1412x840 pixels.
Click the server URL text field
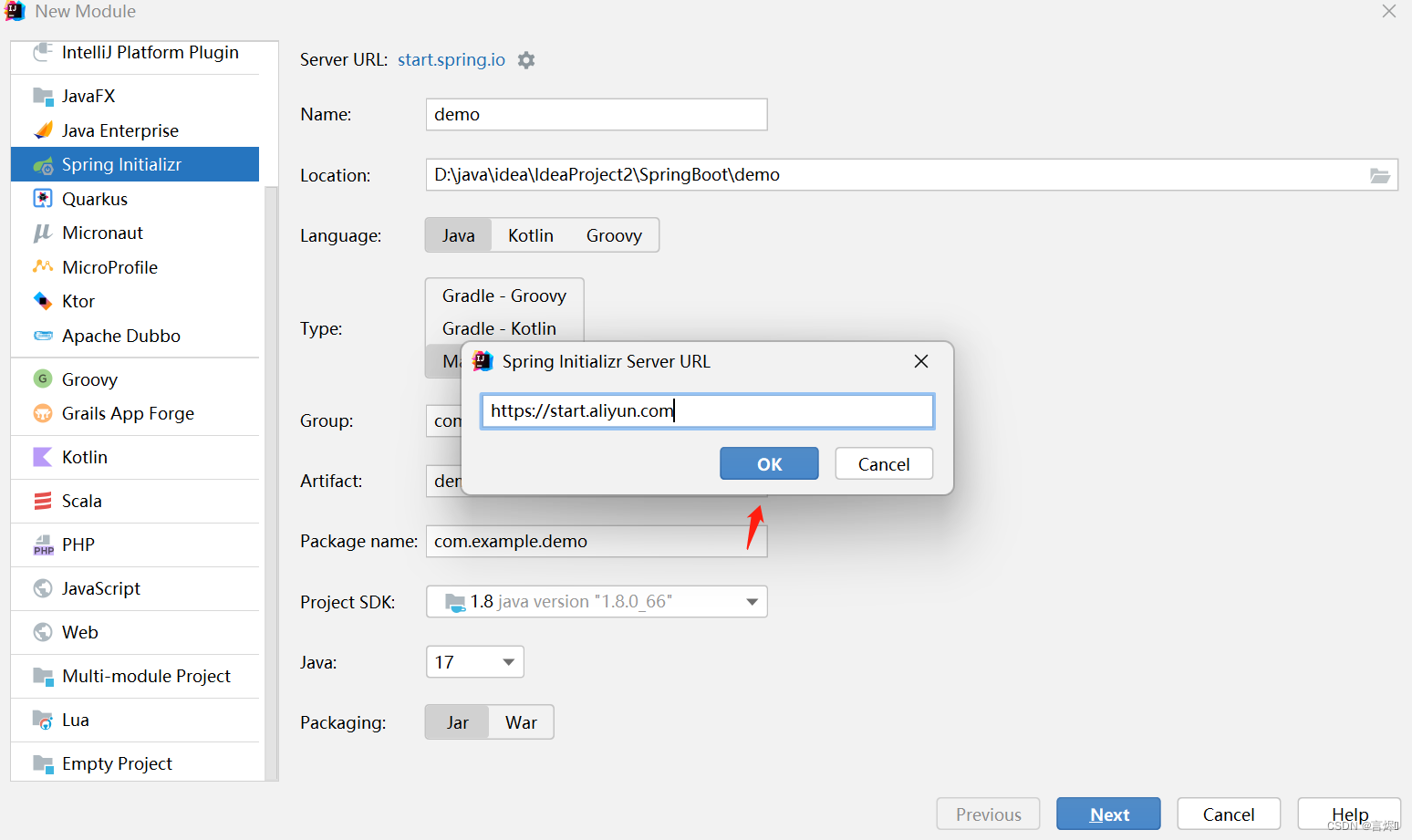click(x=708, y=411)
